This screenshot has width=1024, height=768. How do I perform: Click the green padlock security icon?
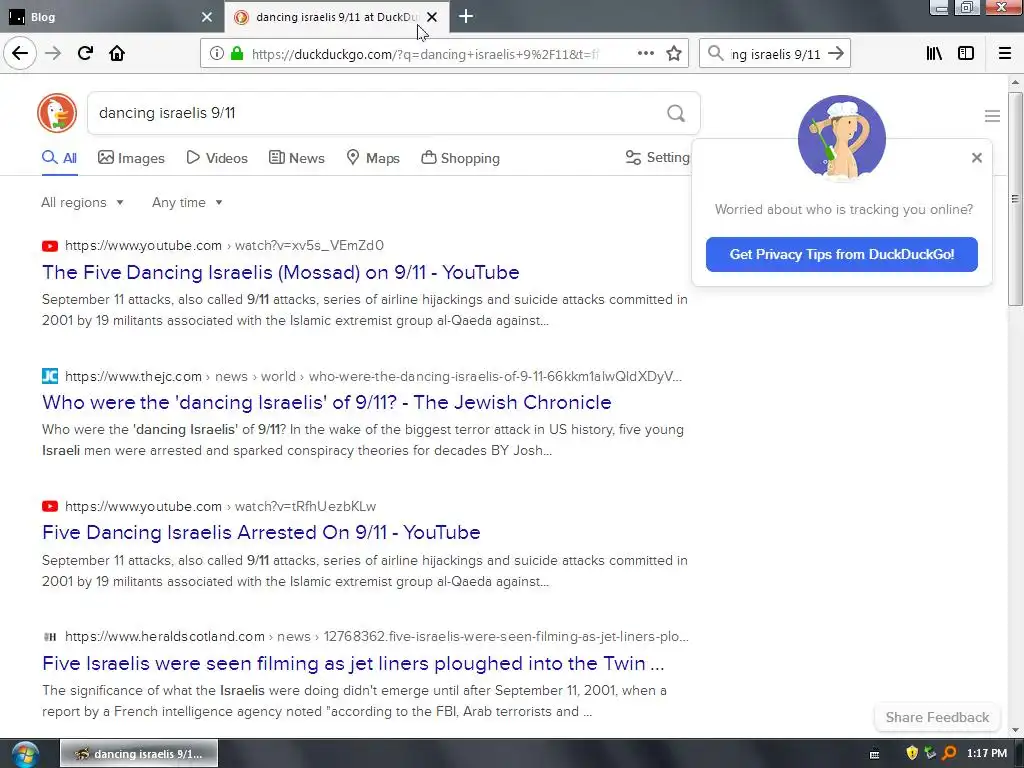[237, 54]
